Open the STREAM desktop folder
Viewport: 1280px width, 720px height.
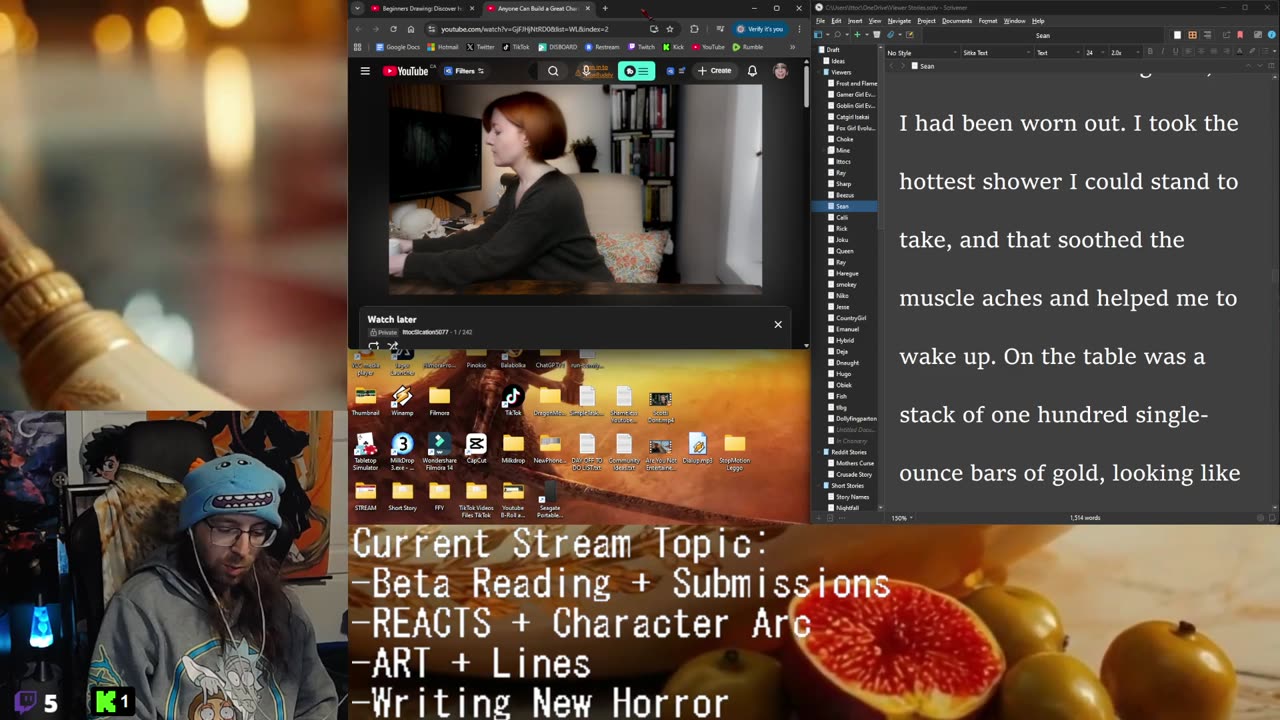pos(365,495)
